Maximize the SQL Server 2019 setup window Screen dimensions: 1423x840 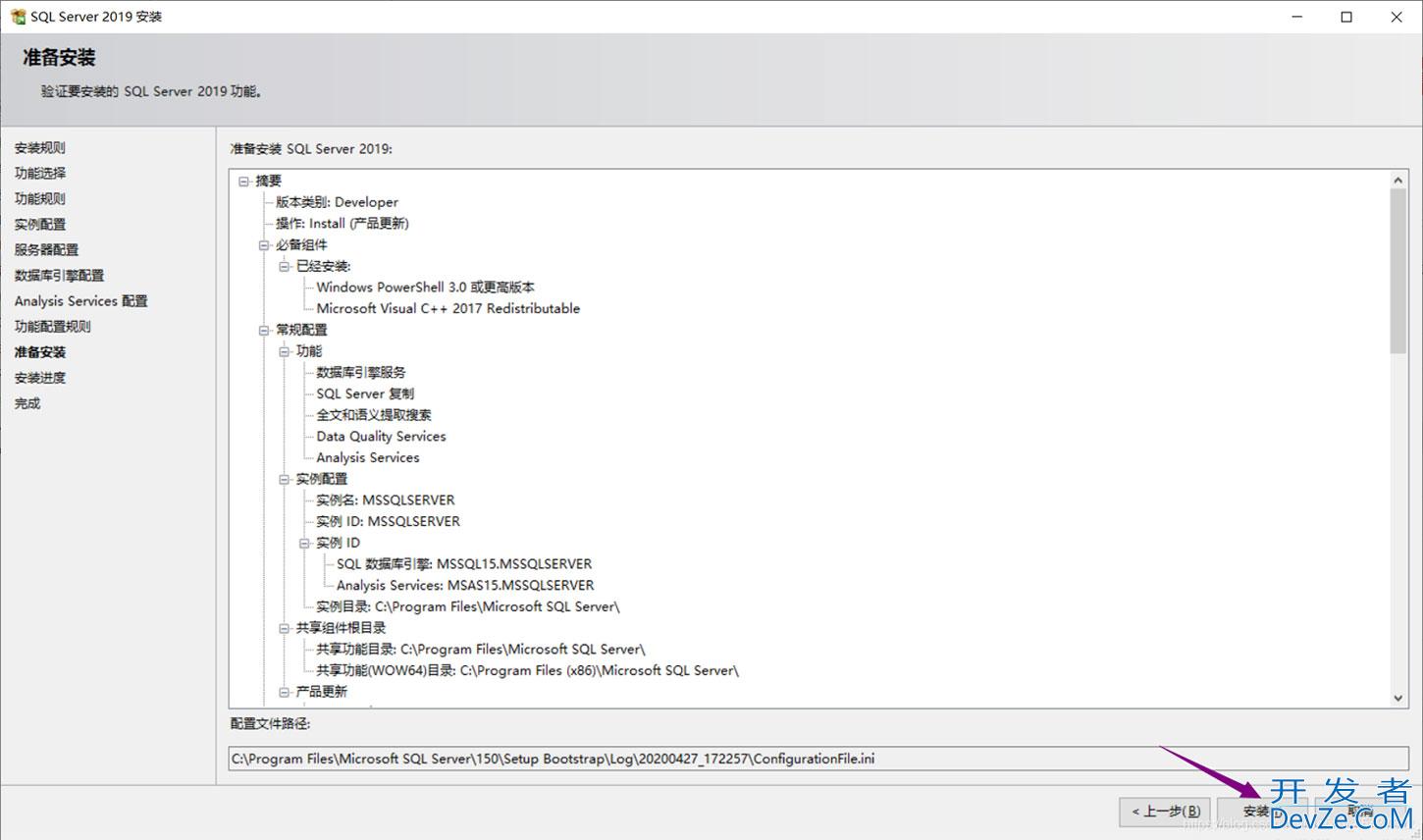pyautogui.click(x=1346, y=17)
